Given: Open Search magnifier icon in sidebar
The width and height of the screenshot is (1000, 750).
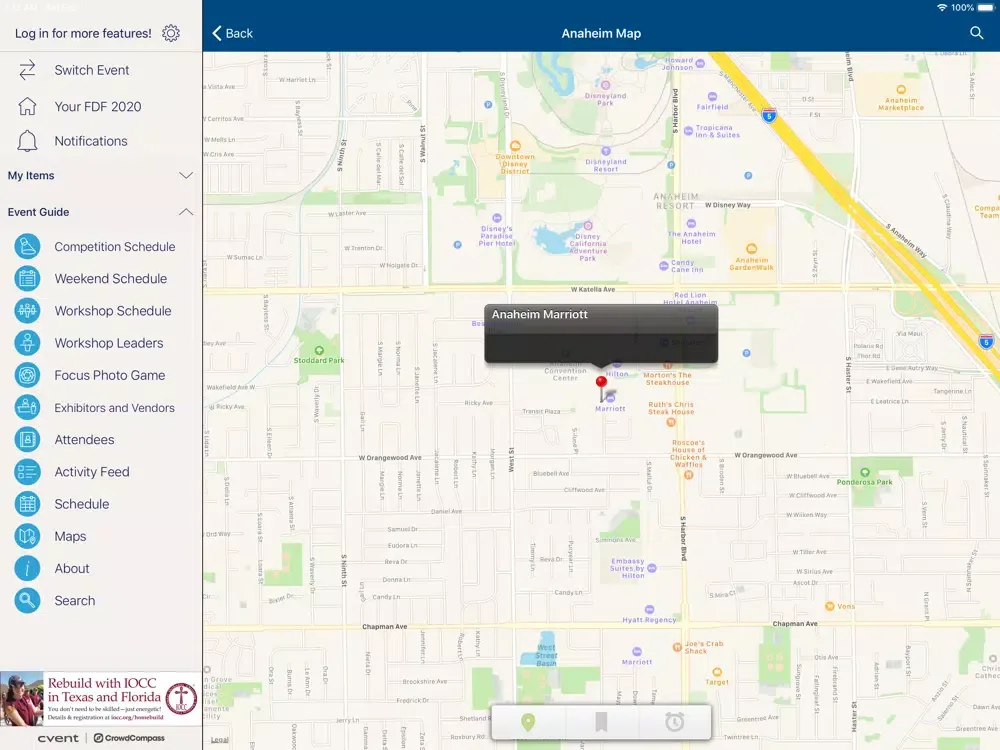Looking at the screenshot, I should pos(27,601).
